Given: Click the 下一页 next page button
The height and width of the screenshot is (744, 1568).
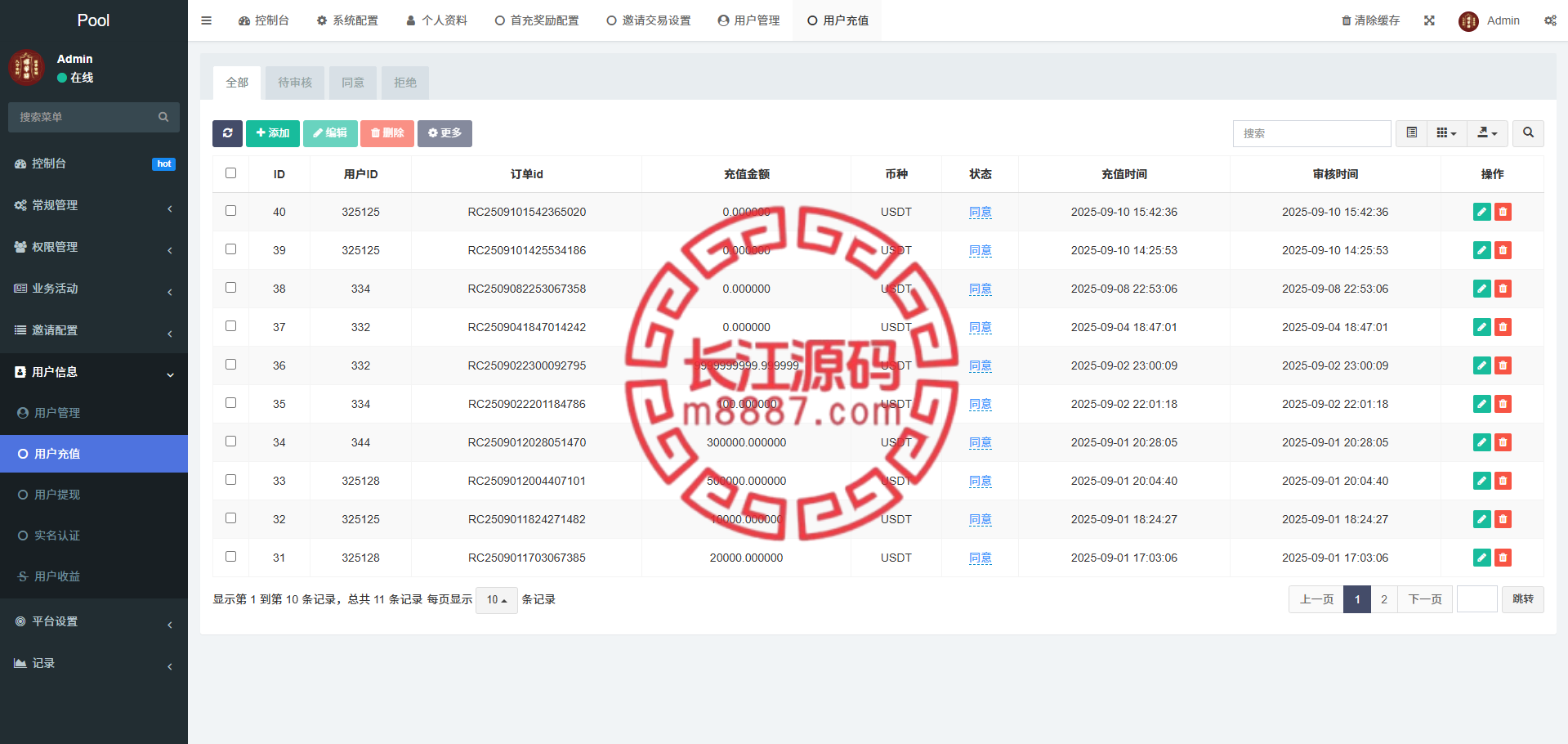Looking at the screenshot, I should (1425, 599).
